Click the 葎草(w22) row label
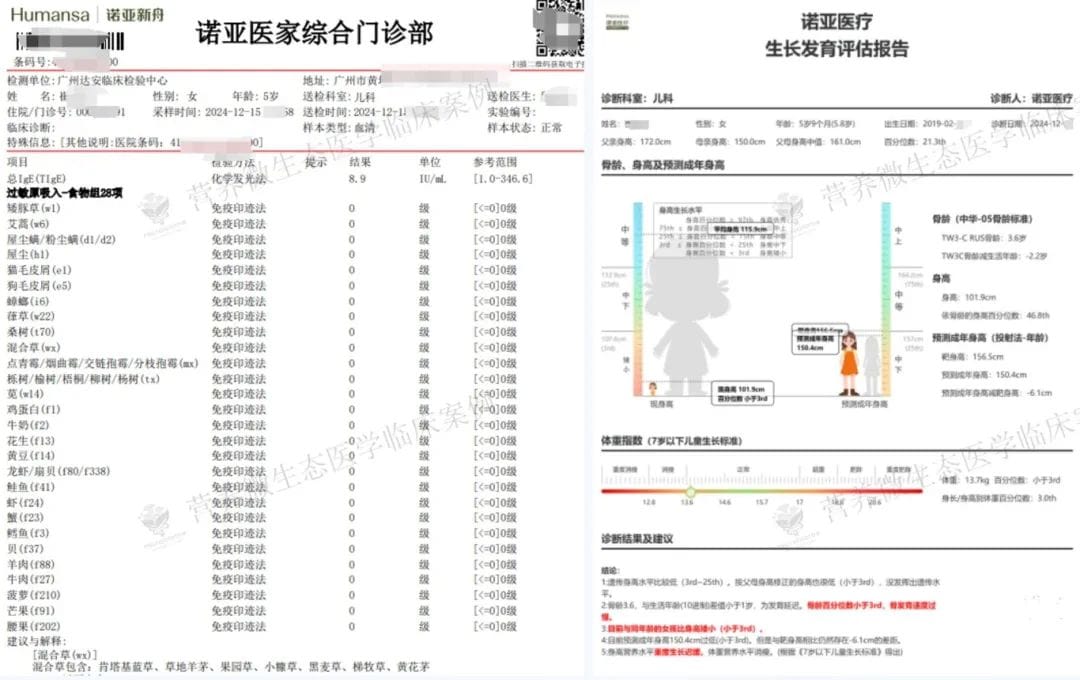Screen dimensions: 1080x680 point(31,316)
